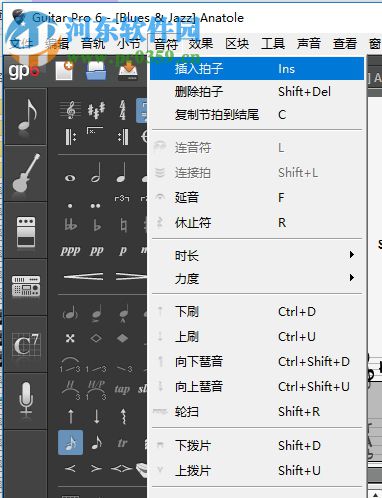The image size is (382, 498).
Task: Choose 向下琶音 menu entry
Action: coord(257,361)
